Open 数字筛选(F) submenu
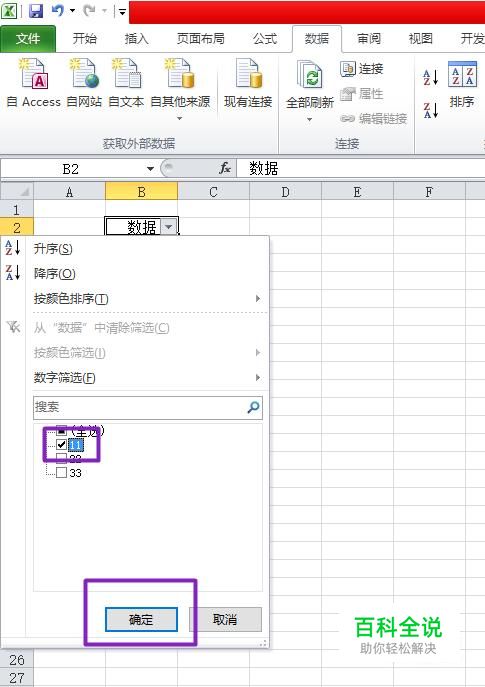 click(136, 377)
